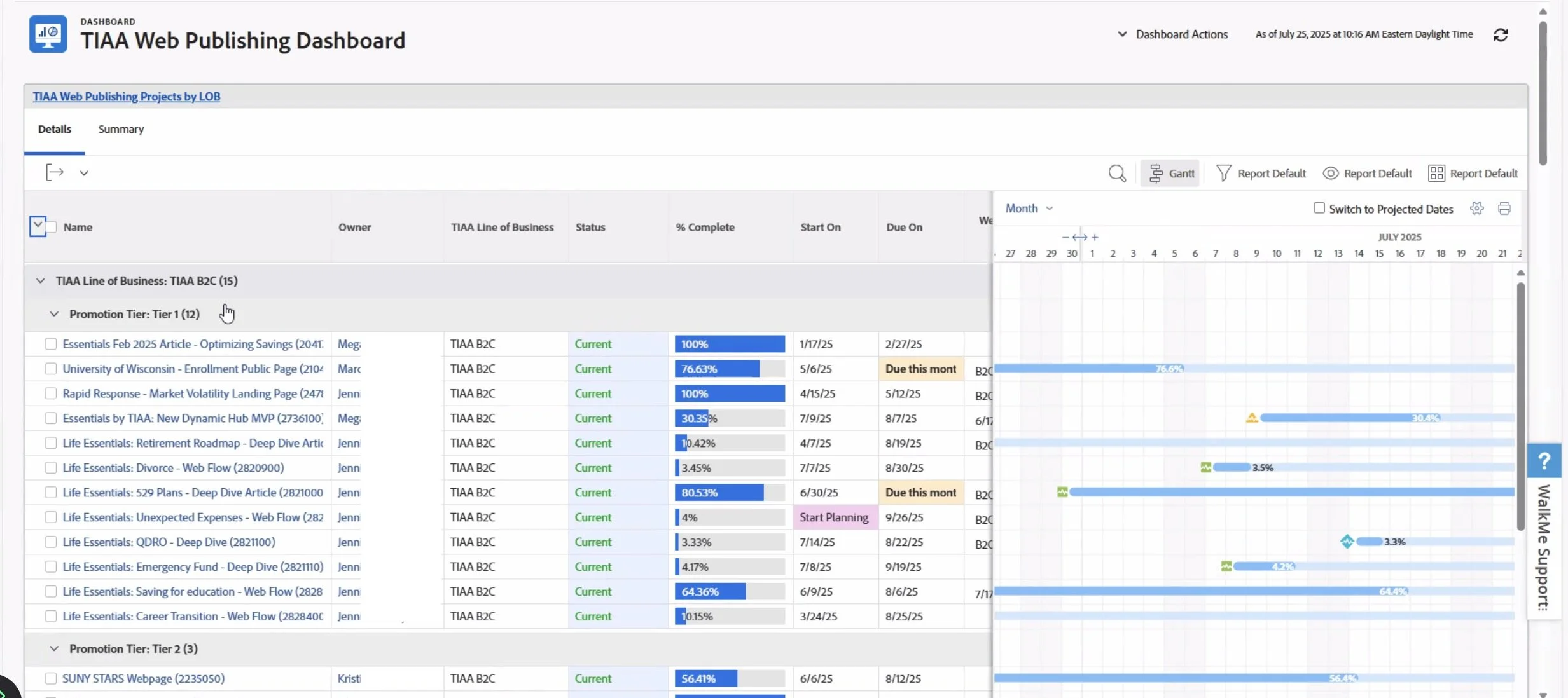
Task: Click the 76.63% progress bar
Action: pyautogui.click(x=730, y=369)
